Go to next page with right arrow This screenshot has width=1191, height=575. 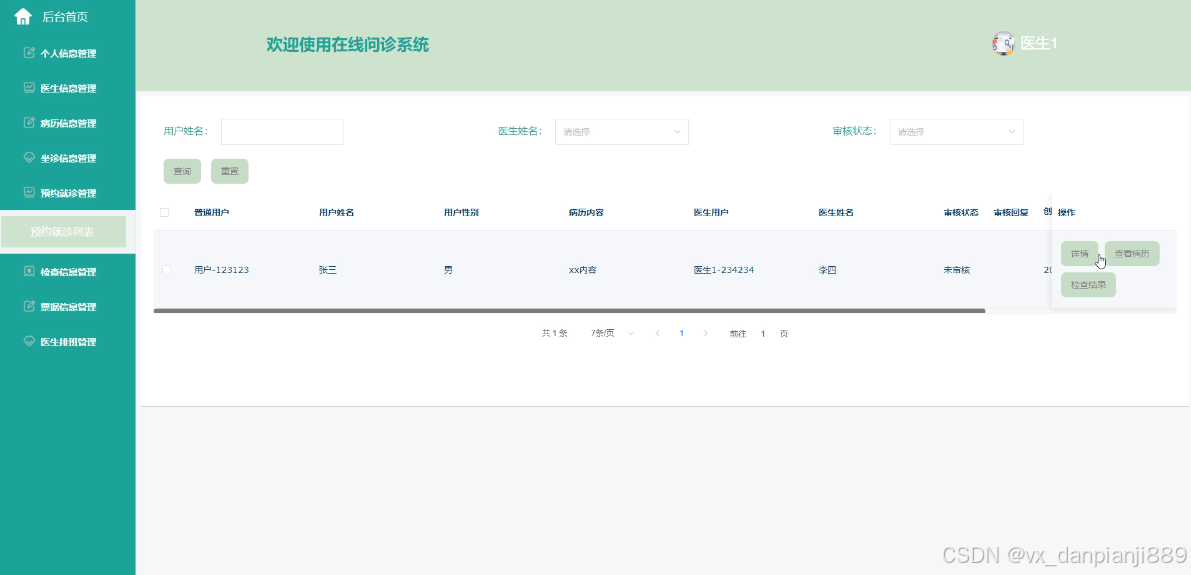point(706,333)
